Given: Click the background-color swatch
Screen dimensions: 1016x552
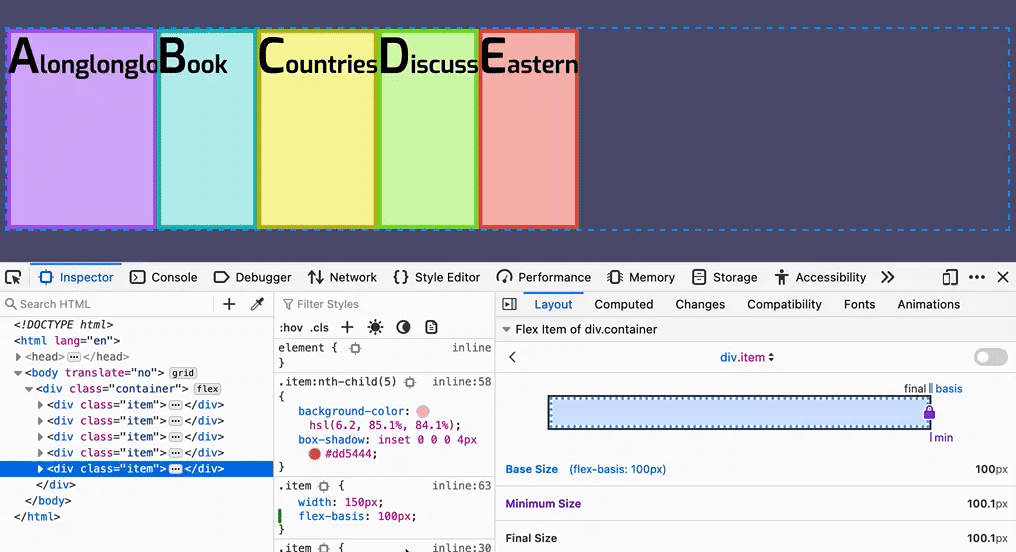Looking at the screenshot, I should pos(423,411).
